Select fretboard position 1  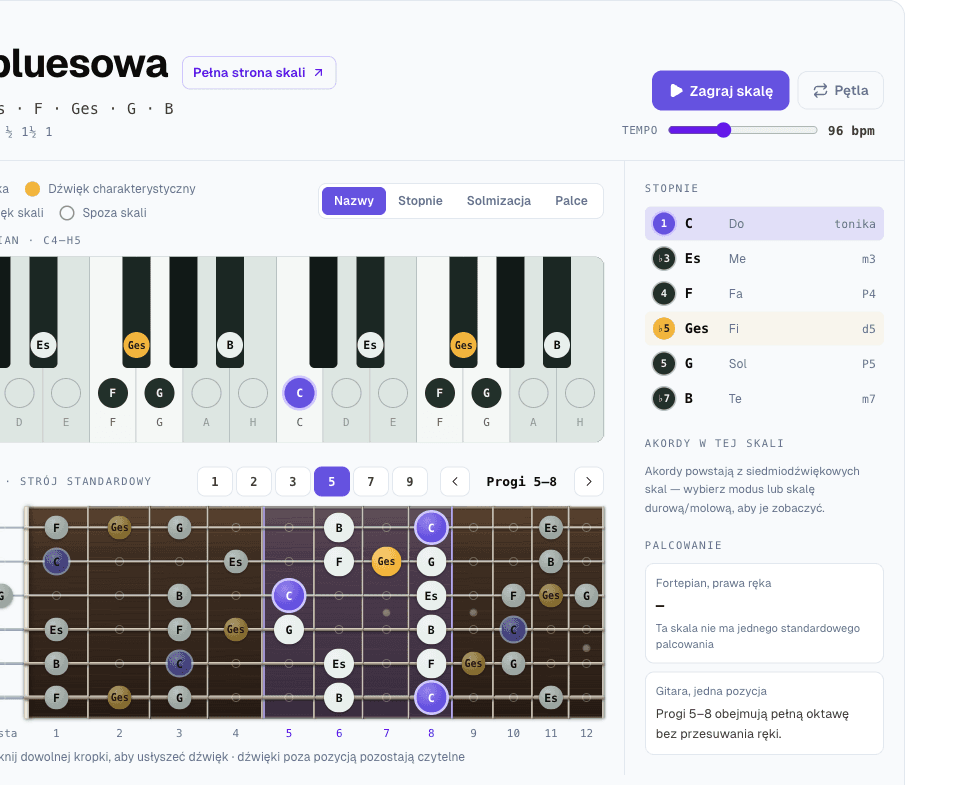(215, 481)
